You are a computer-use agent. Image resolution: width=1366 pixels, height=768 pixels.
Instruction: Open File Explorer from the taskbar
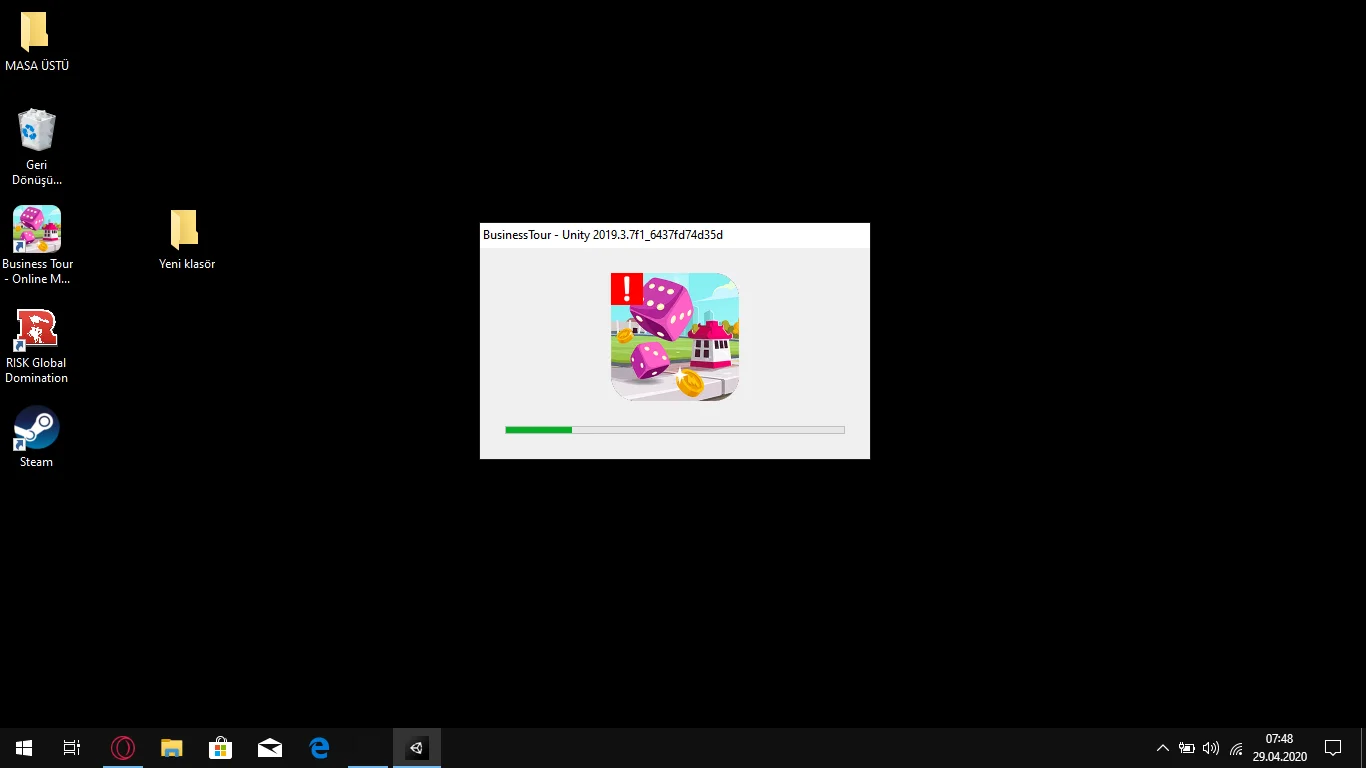point(172,748)
